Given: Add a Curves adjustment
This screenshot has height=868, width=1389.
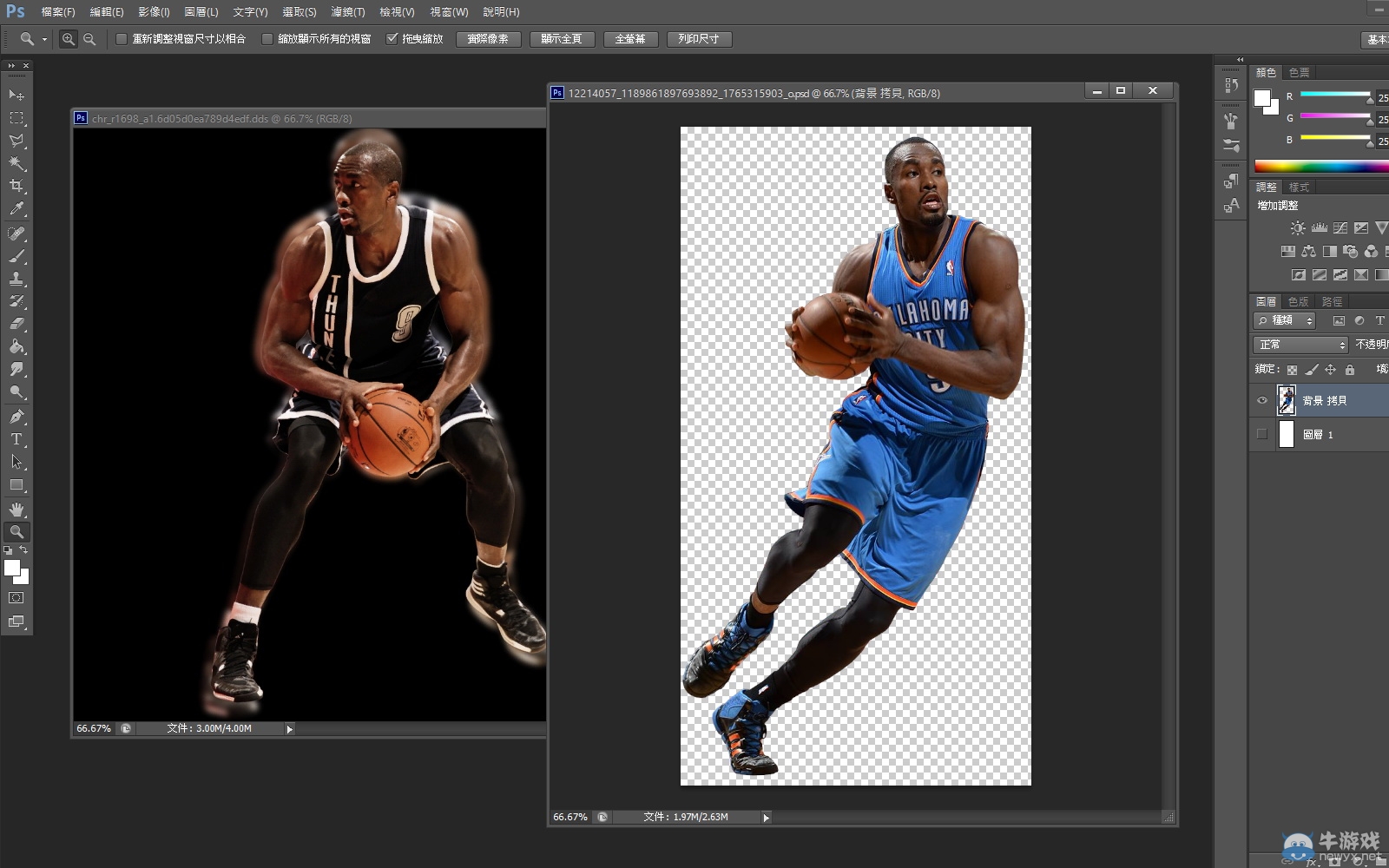Looking at the screenshot, I should (x=1340, y=228).
